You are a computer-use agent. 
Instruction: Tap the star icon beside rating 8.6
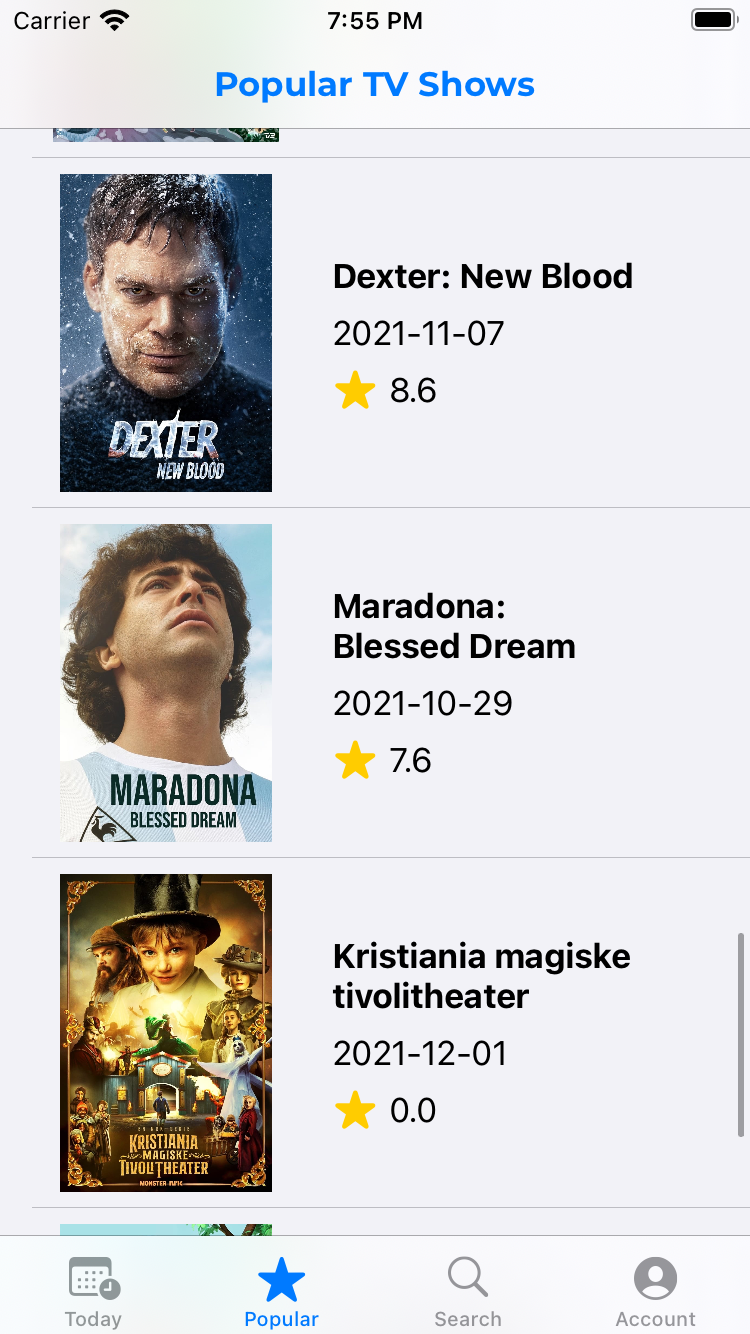pos(355,390)
